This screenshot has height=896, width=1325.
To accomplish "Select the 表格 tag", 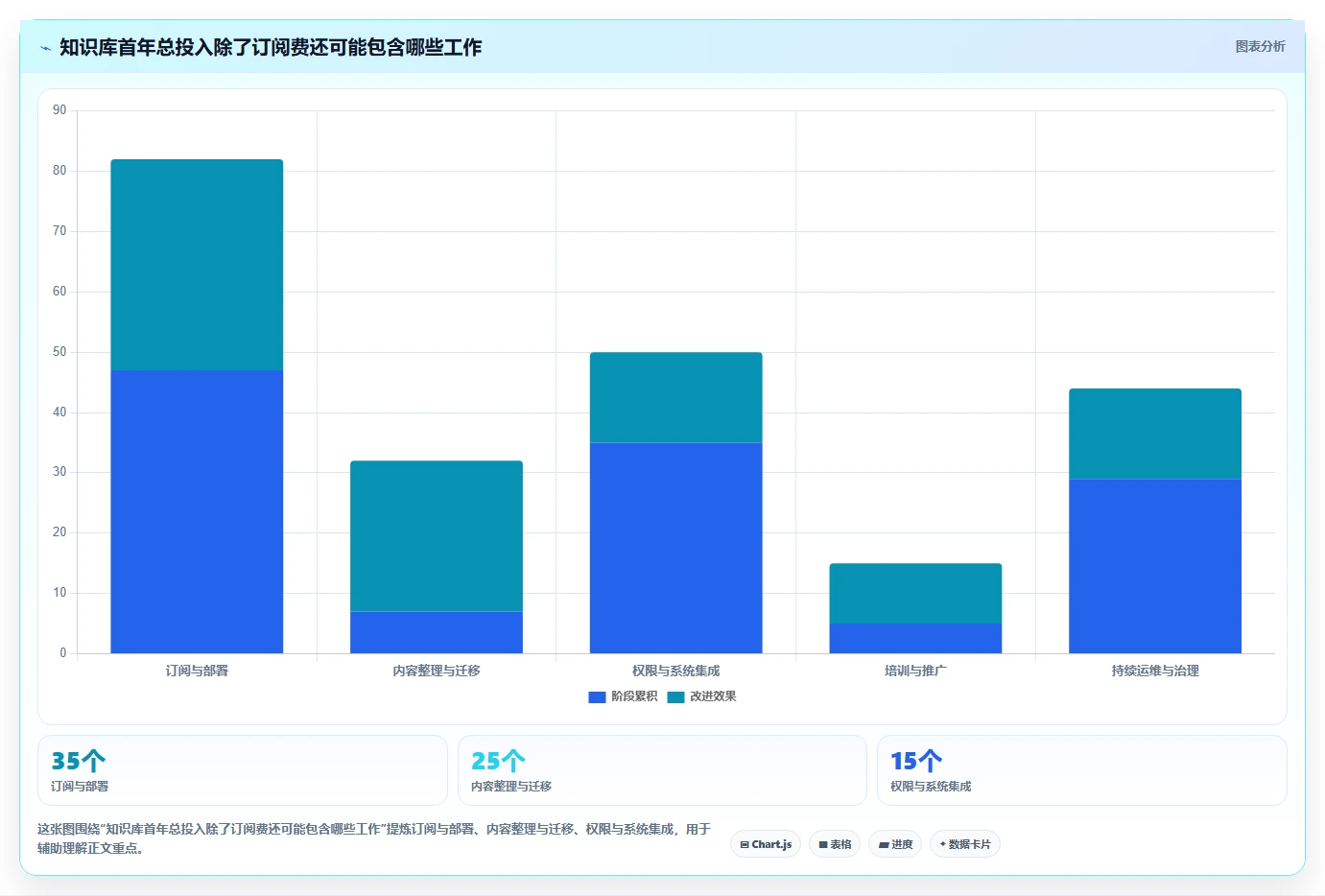I will (835, 844).
